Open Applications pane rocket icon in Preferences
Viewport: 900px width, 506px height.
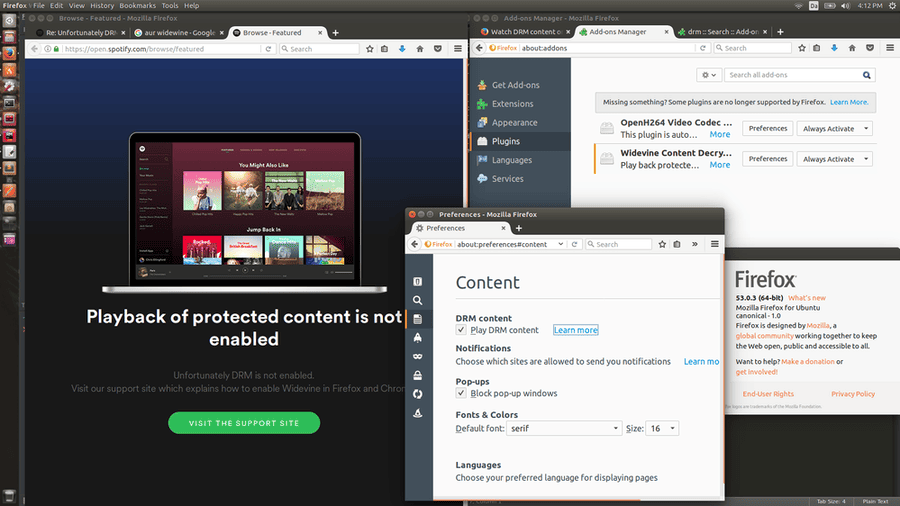pos(418,338)
